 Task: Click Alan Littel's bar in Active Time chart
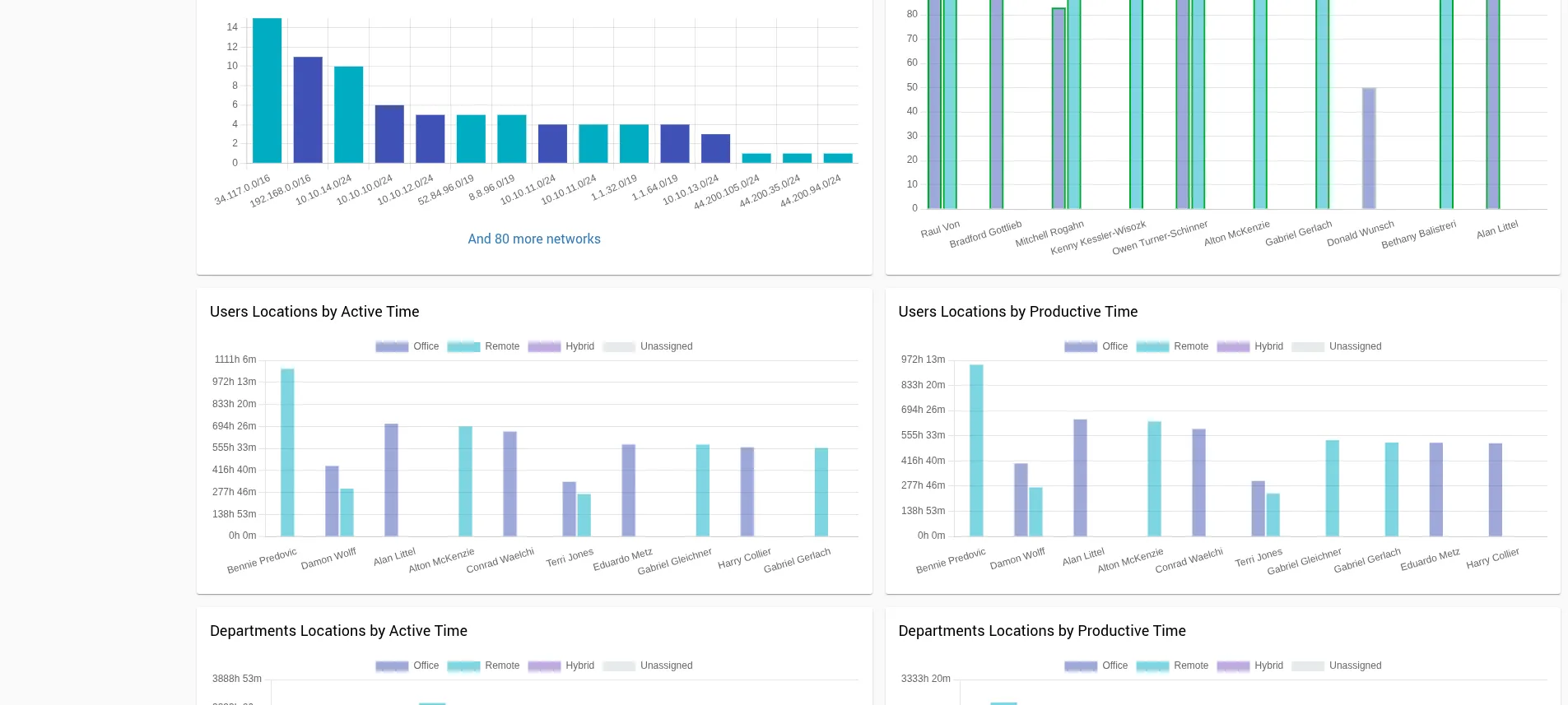pos(391,480)
